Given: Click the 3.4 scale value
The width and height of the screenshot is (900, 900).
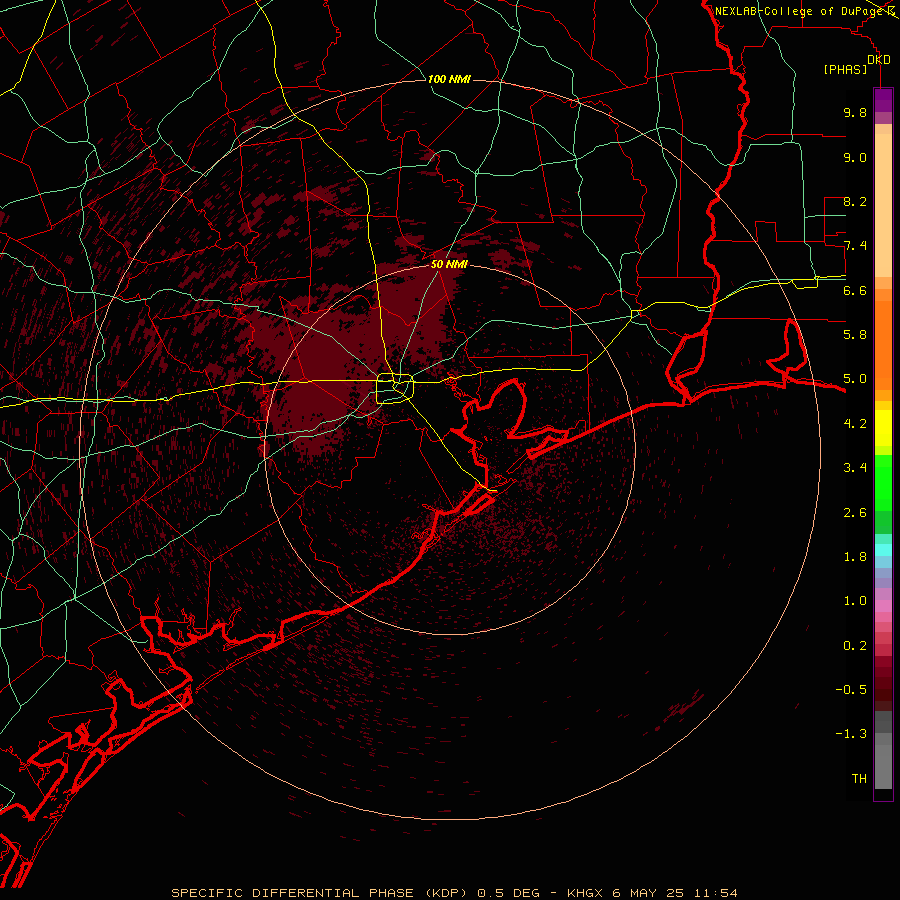Looking at the screenshot, I should pyautogui.click(x=855, y=468).
